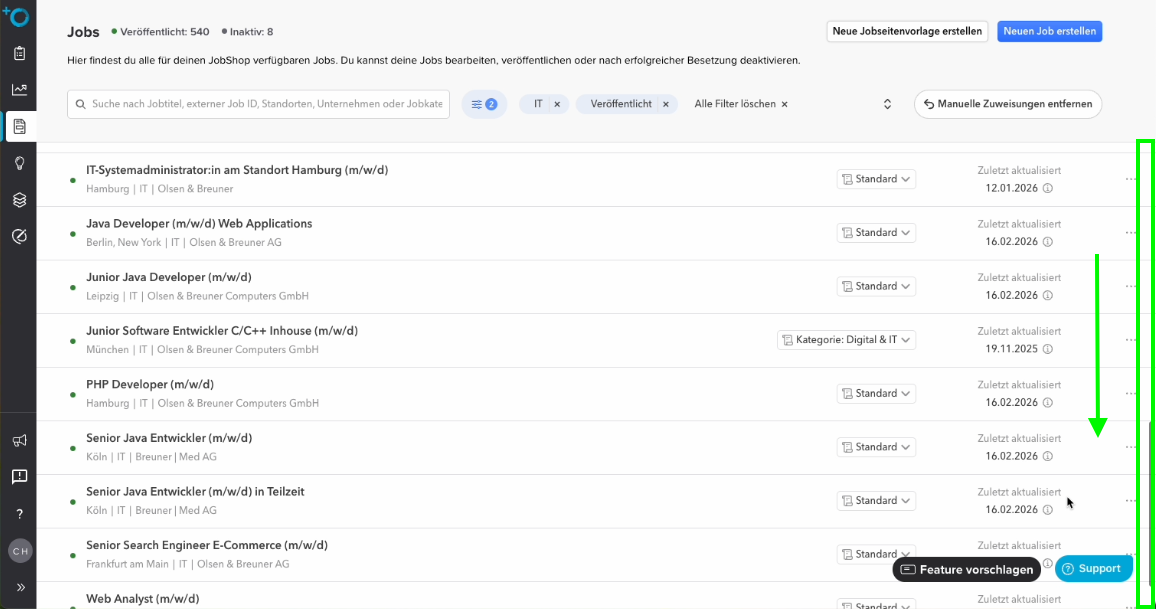
Task: Click Manuelle Zuweisungen entfernen button
Action: point(1008,104)
